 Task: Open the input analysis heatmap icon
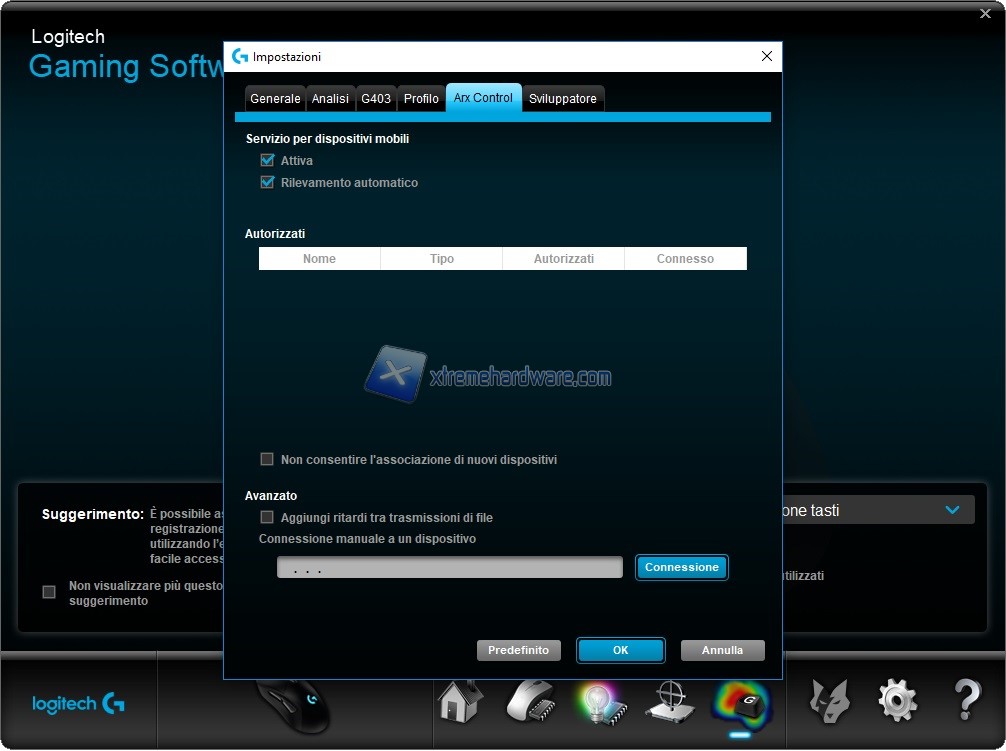[741, 700]
